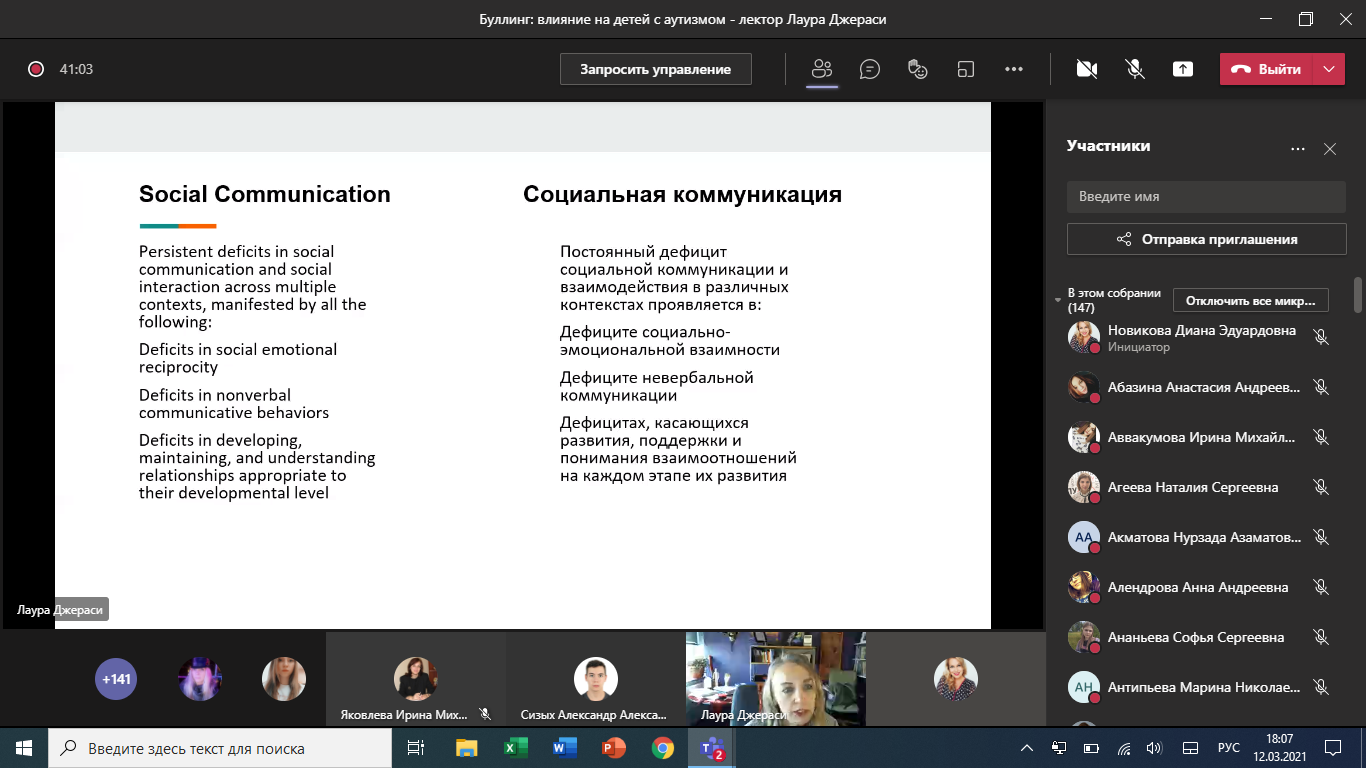This screenshot has width=1366, height=768.
Task: Open the participants panel icon
Action: coord(822,69)
